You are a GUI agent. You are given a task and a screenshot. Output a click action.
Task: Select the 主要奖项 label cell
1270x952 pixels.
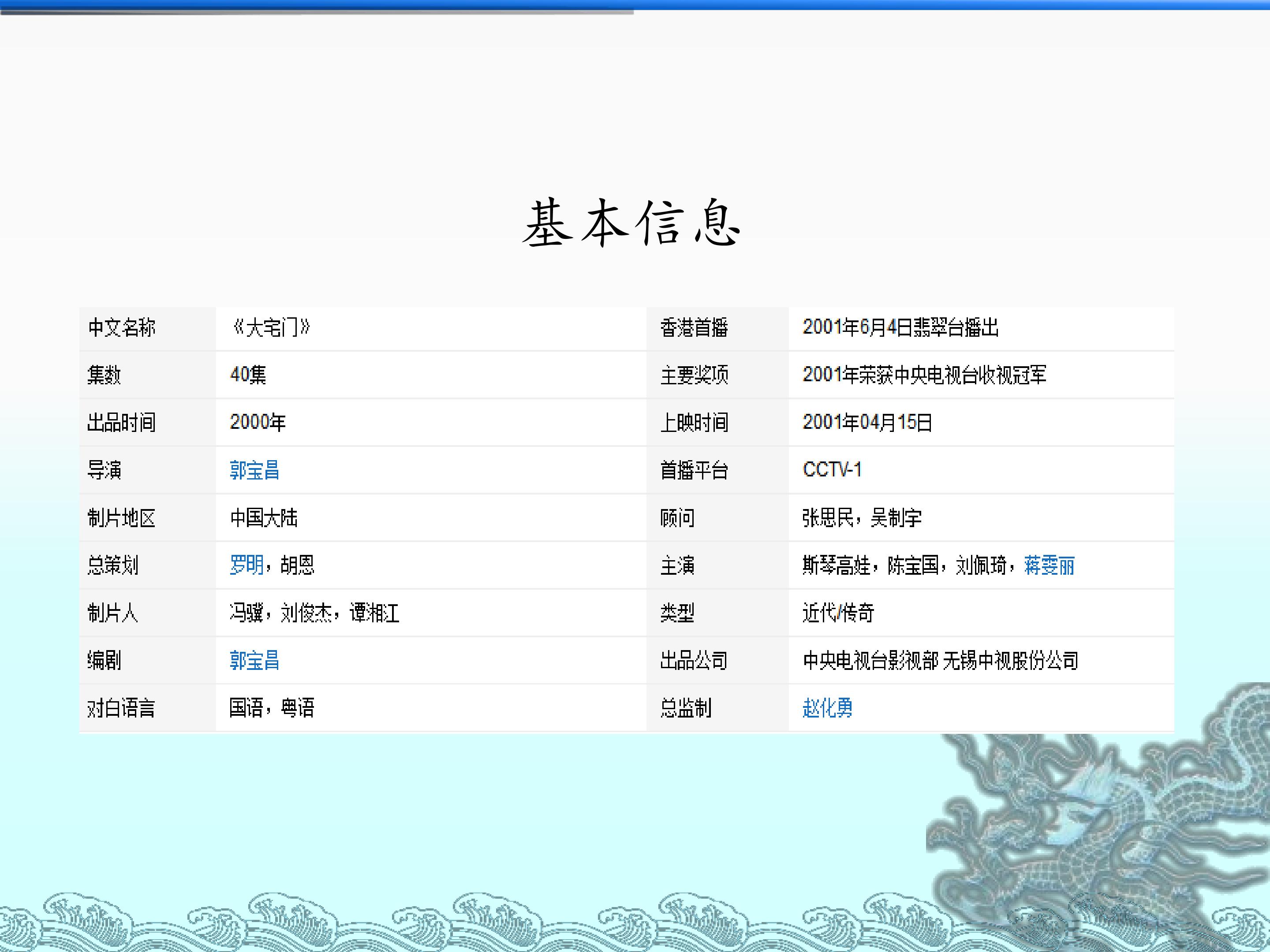(694, 376)
